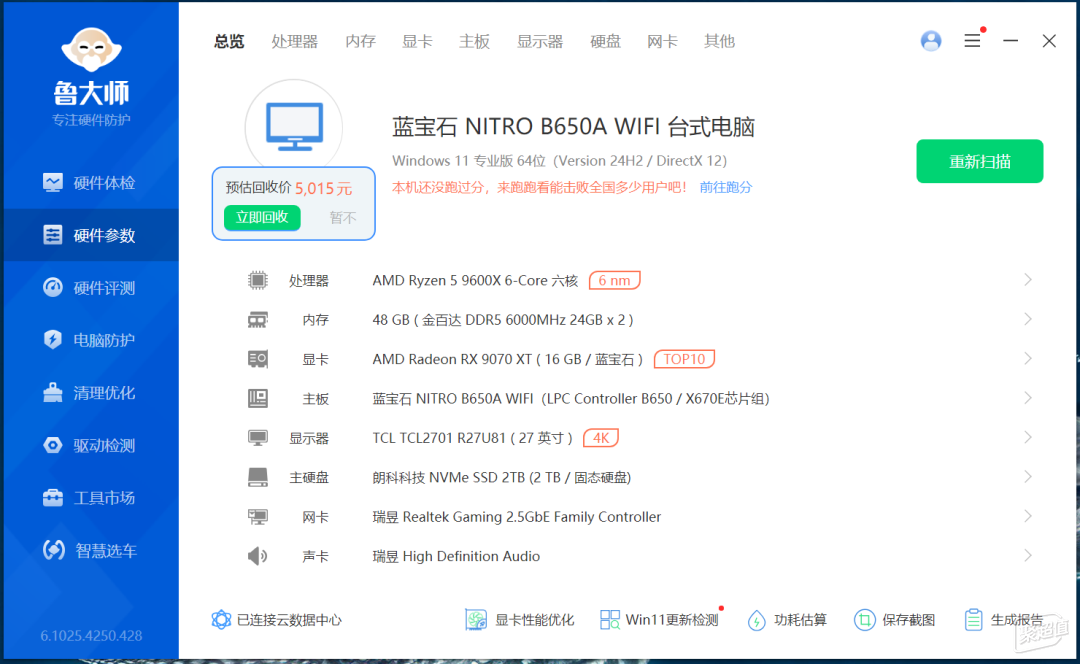This screenshot has width=1080, height=664.
Task: Expand the 显卡 row chevron
Action: (1028, 358)
